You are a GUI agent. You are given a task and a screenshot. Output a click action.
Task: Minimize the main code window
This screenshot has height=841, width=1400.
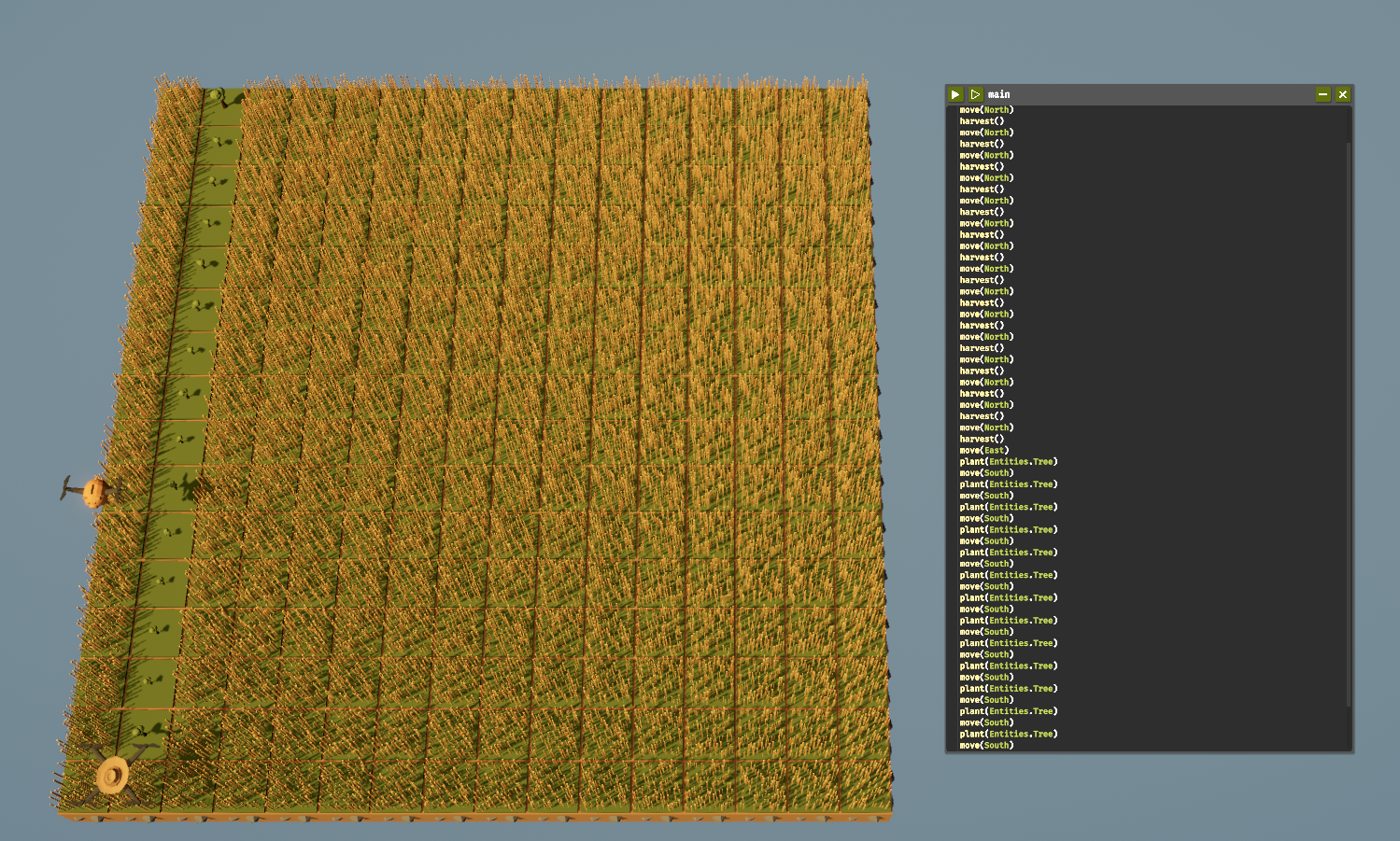(1322, 94)
